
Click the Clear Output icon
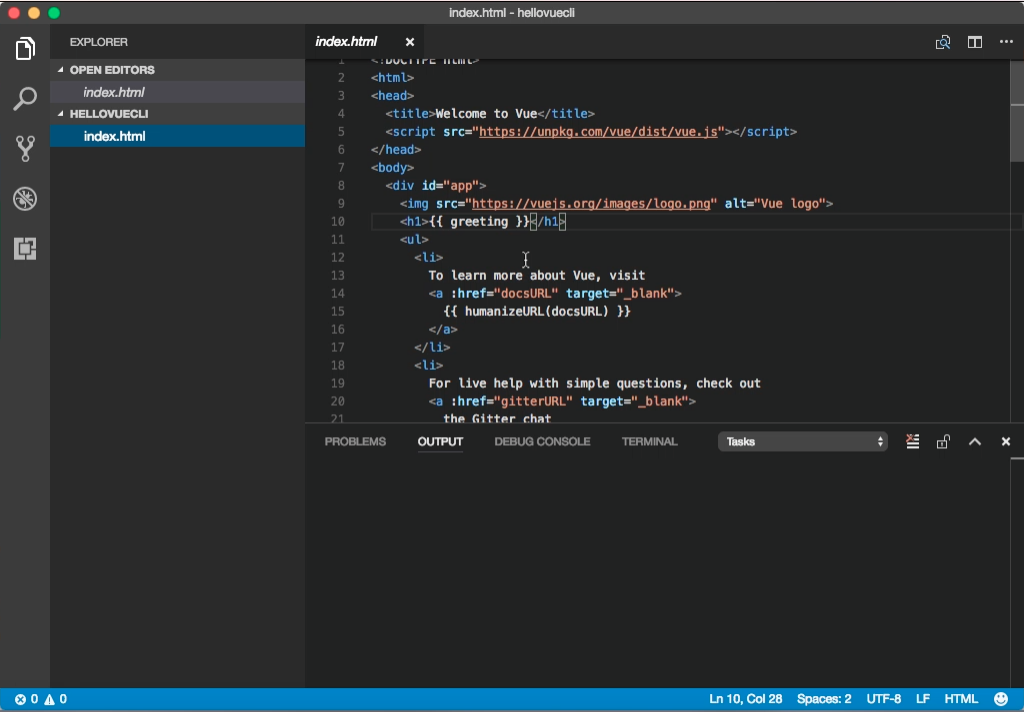(912, 442)
